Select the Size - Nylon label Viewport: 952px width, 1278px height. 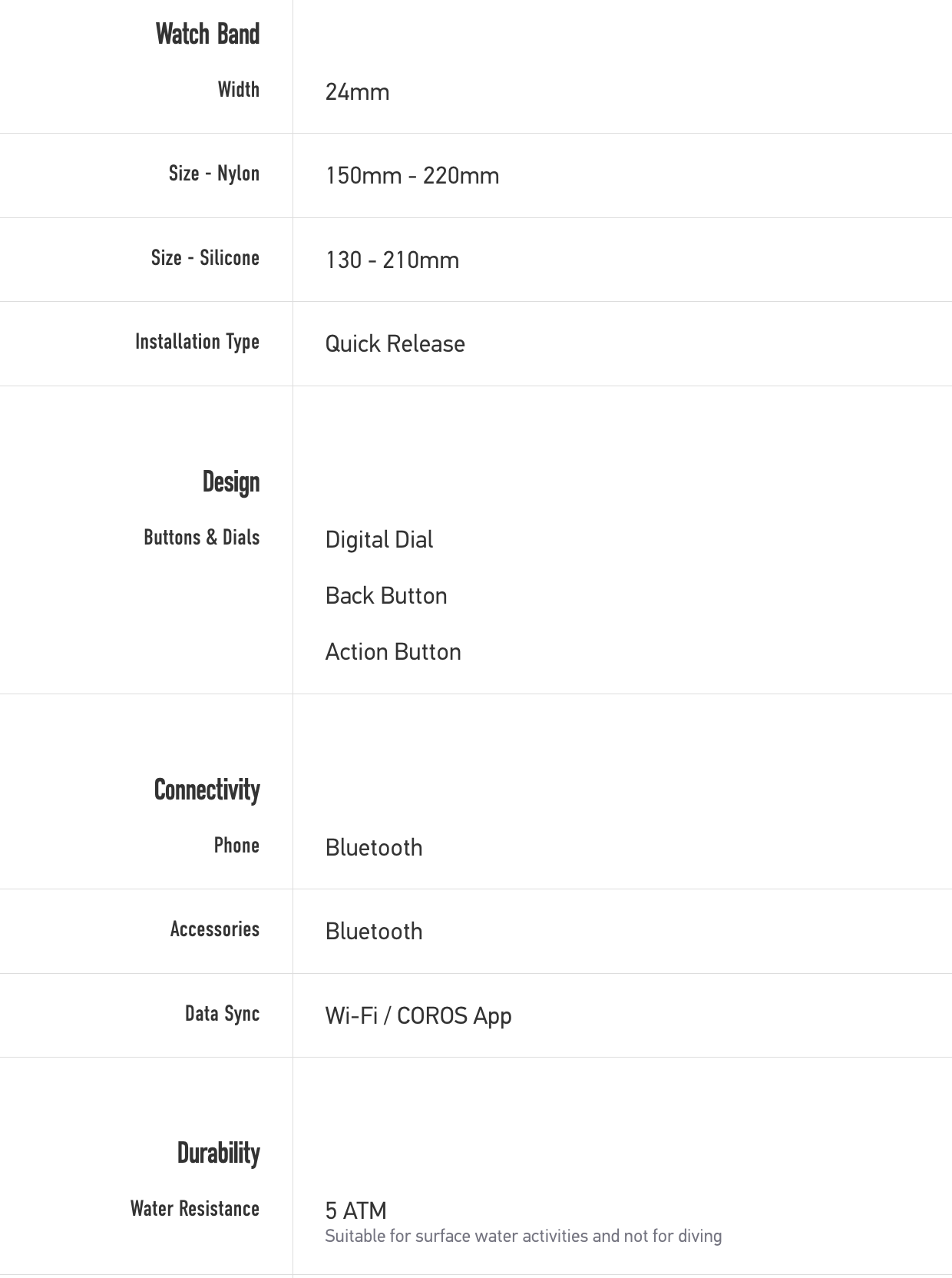pyautogui.click(x=214, y=174)
